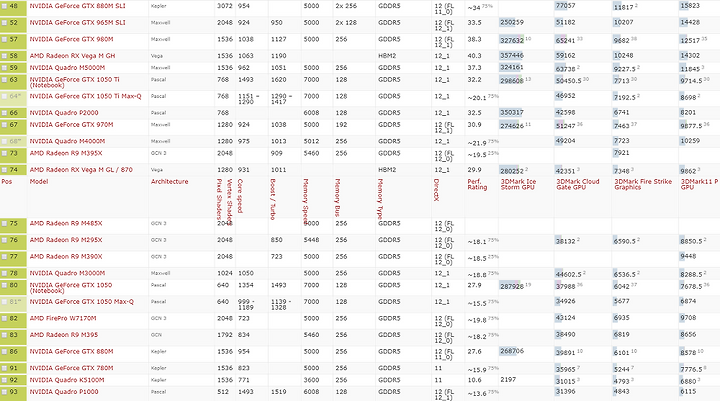
Task: Sort by 3DMark Fire Strike Graphics header
Action: 643,184
